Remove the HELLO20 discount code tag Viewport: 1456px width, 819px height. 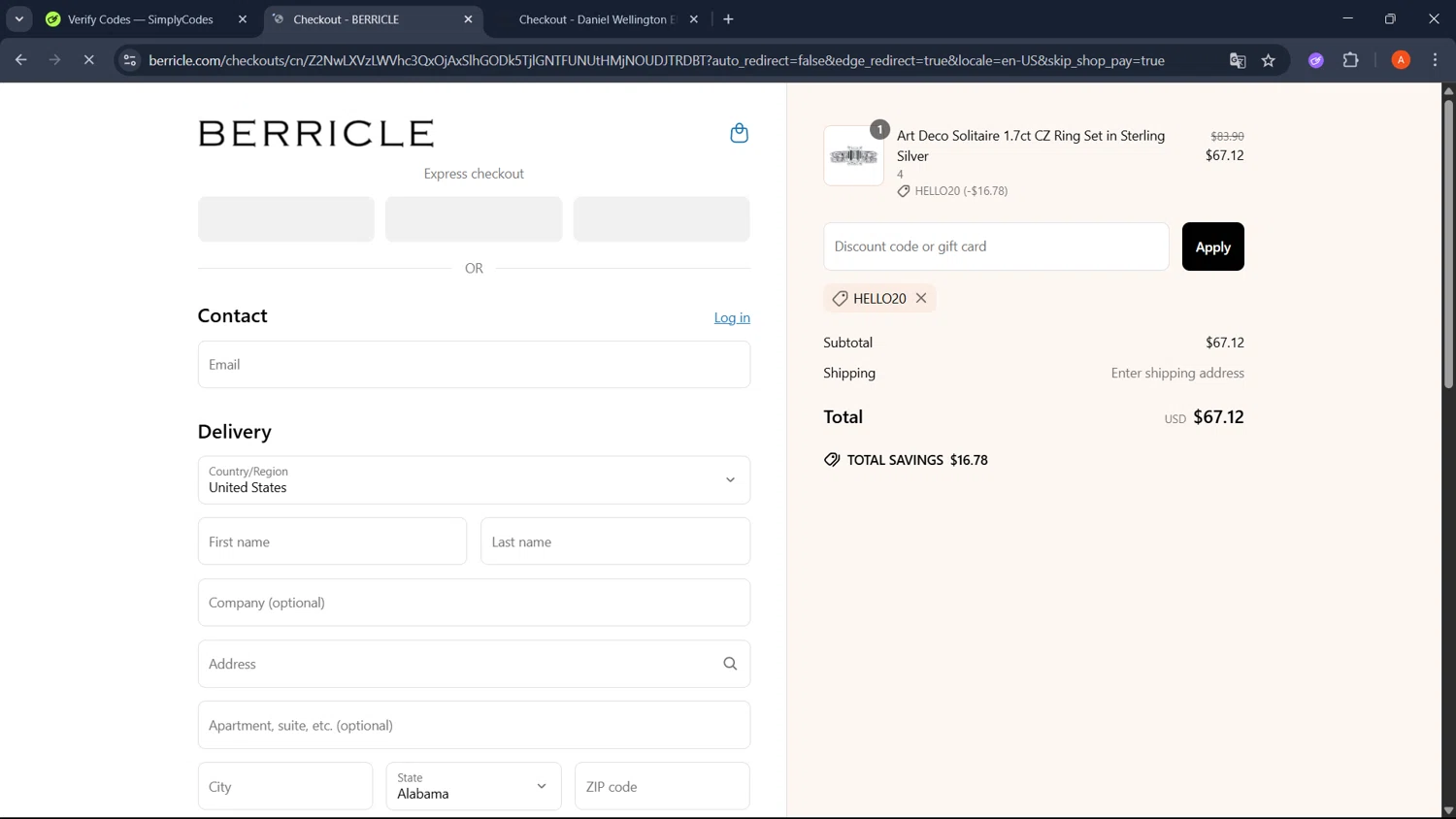[921, 298]
